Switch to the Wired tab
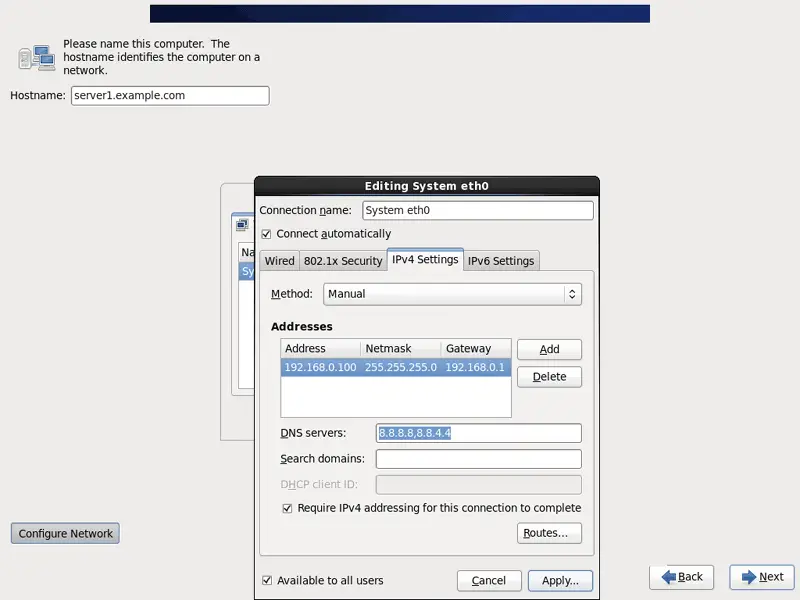This screenshot has width=800, height=600. pyautogui.click(x=279, y=261)
